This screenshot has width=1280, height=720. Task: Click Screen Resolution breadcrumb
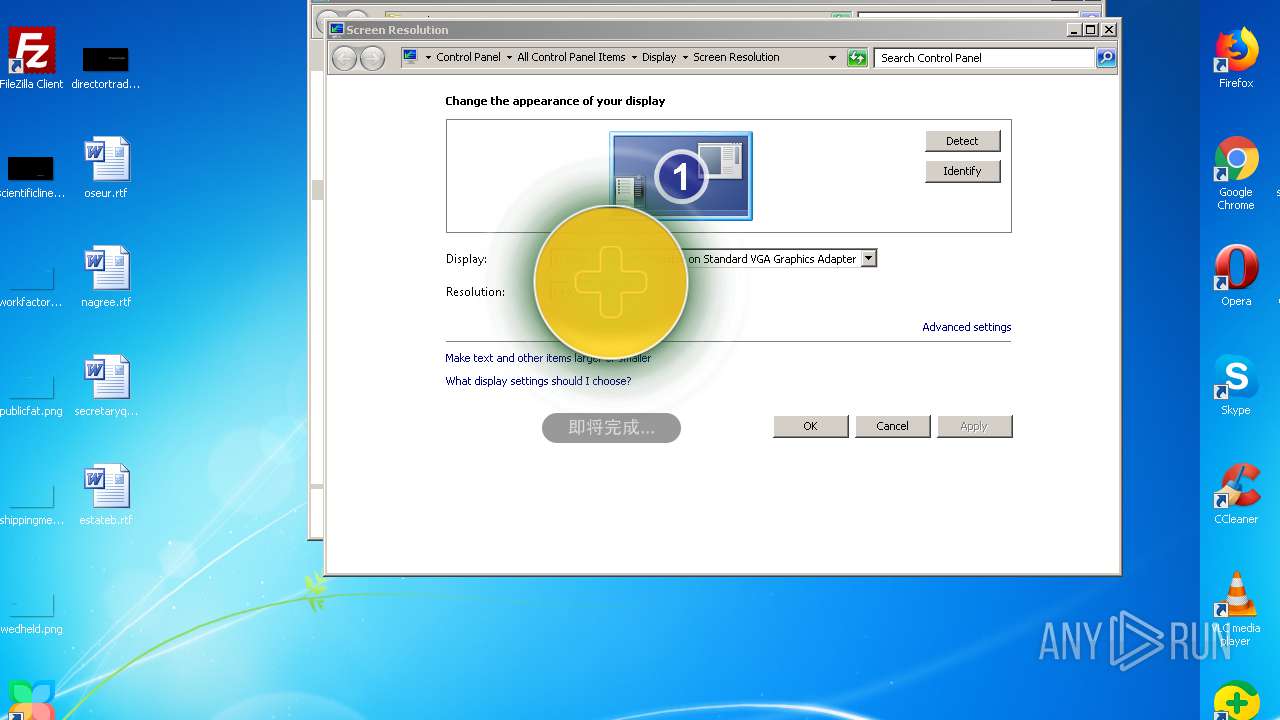[x=736, y=57]
